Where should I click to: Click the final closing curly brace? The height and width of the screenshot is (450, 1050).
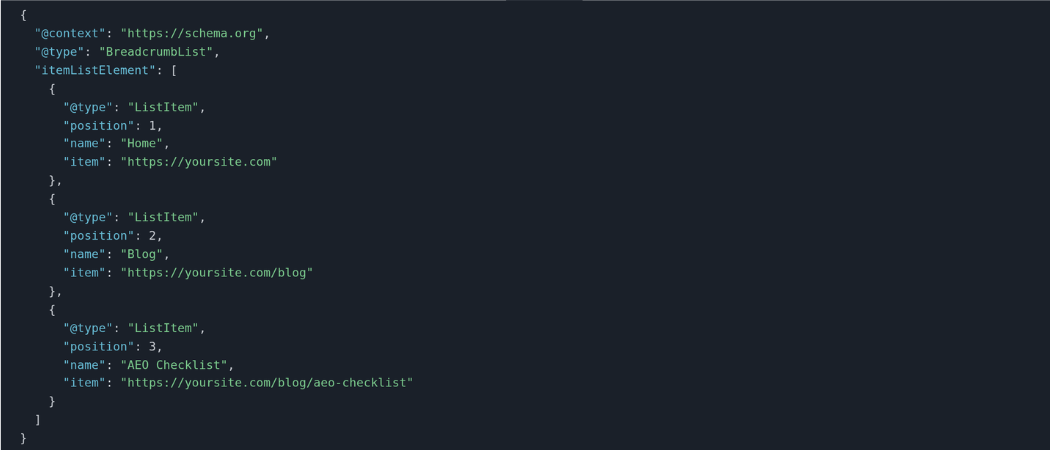coord(24,438)
